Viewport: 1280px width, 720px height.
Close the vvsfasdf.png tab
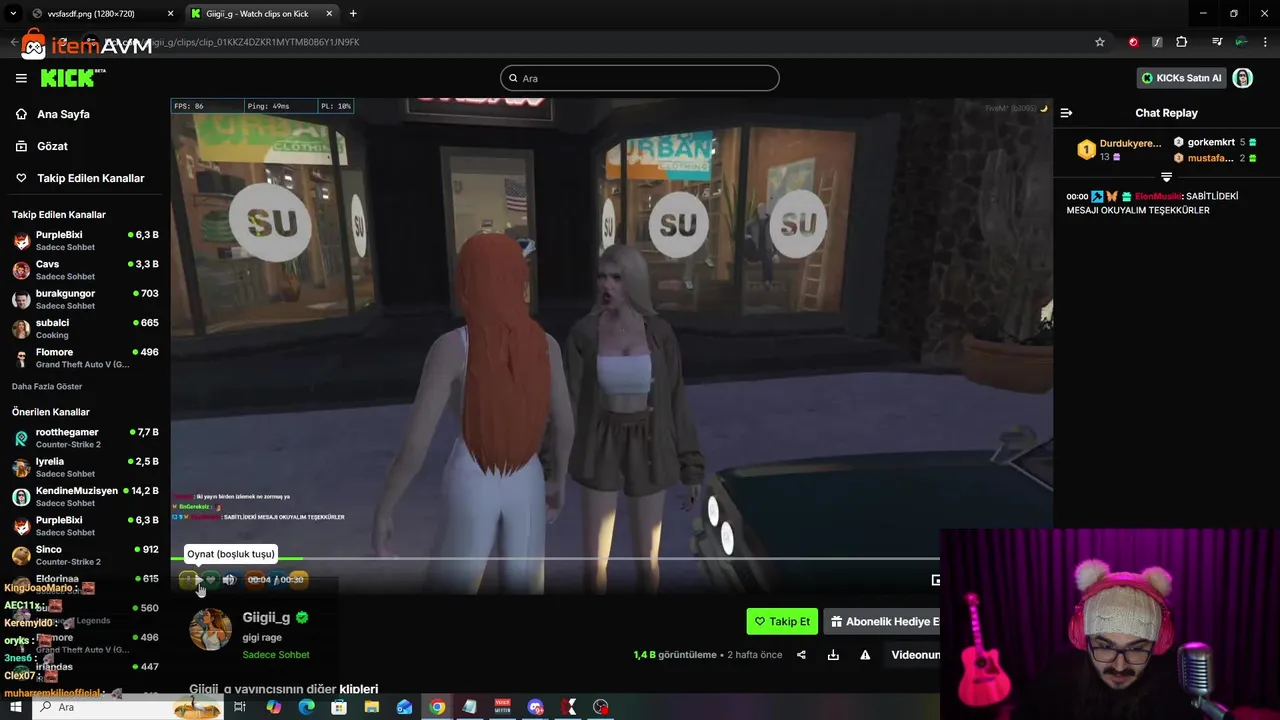pyautogui.click(x=170, y=14)
